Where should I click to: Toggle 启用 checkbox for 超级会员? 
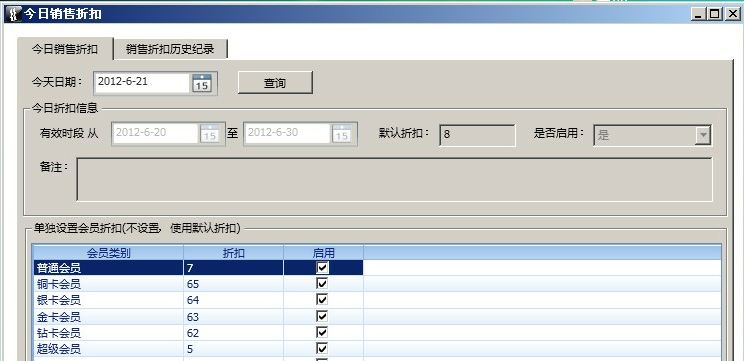pyautogui.click(x=322, y=349)
